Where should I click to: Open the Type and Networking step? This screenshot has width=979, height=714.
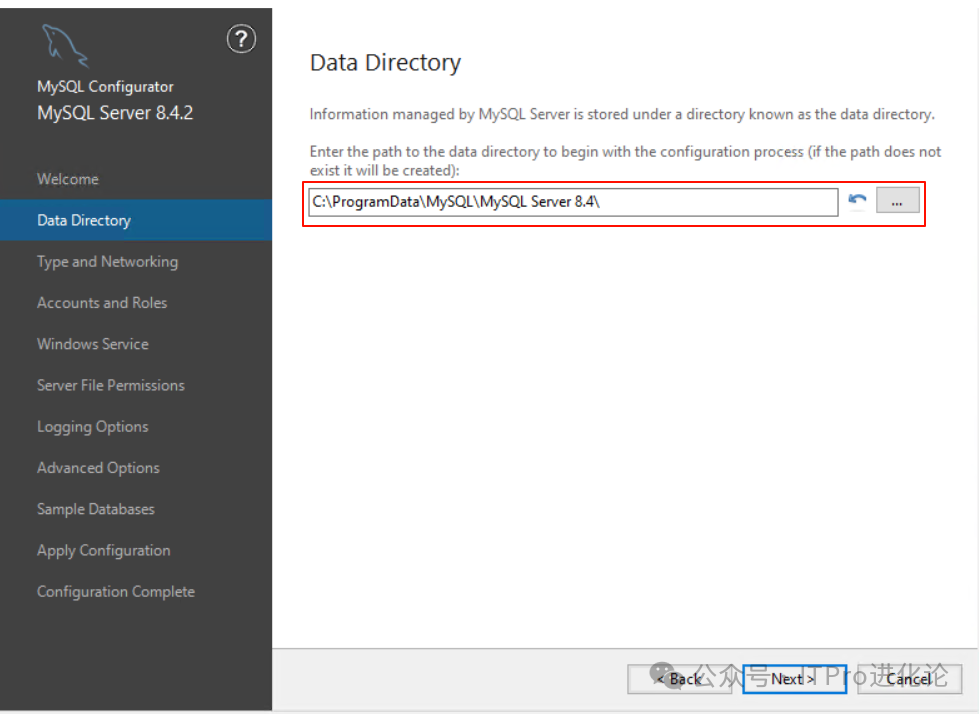[107, 262]
